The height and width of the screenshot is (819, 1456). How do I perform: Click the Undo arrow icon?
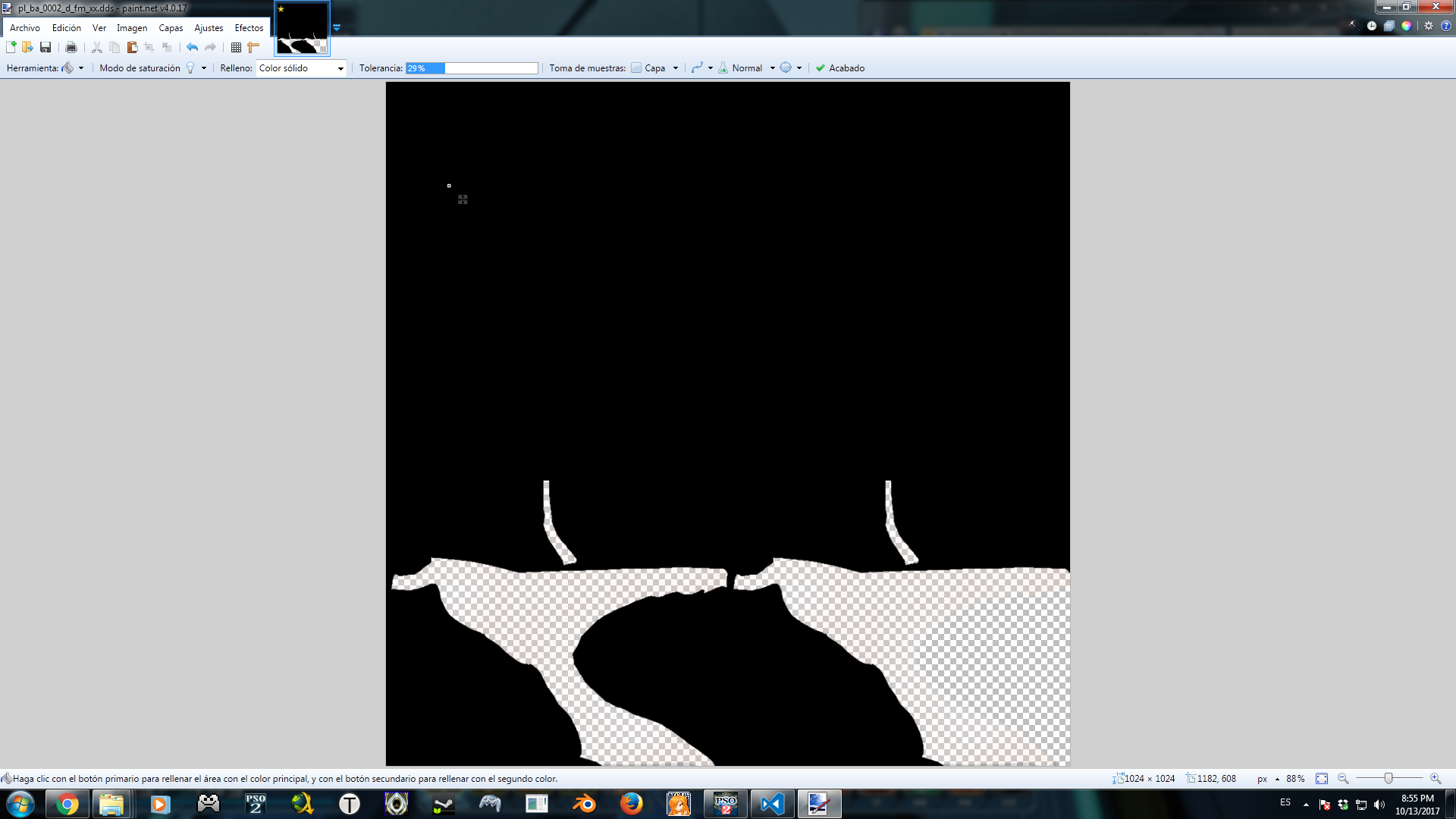tap(193, 47)
